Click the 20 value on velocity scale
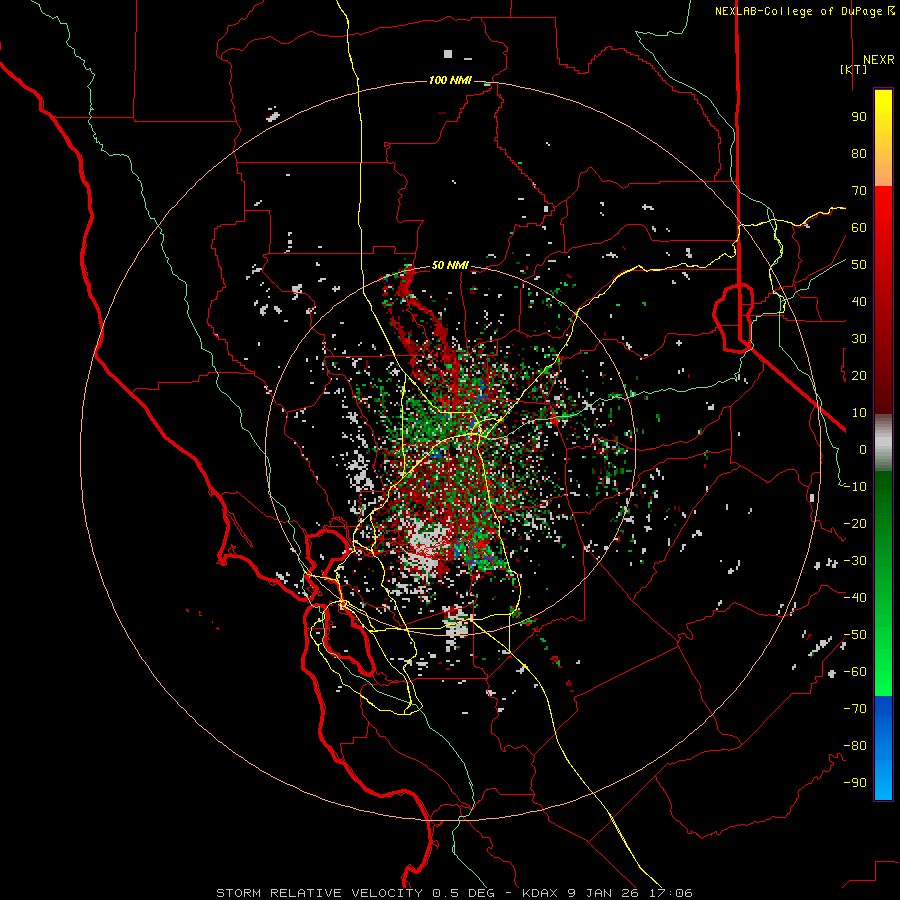 click(859, 376)
